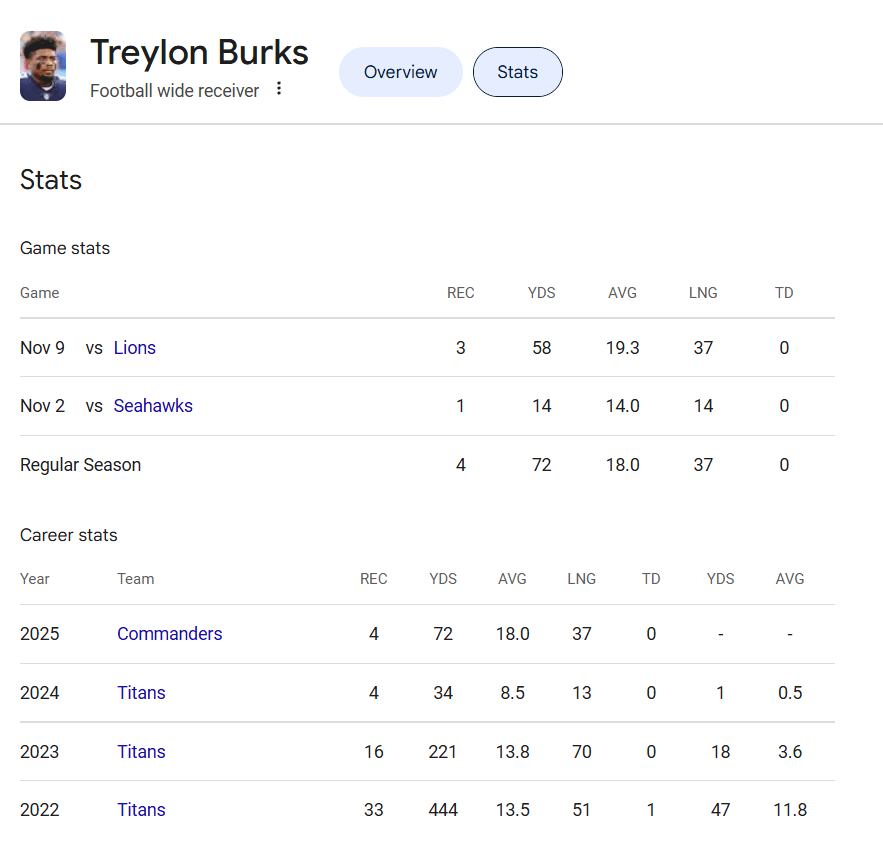The width and height of the screenshot is (883, 852).
Task: Click the Career stats section heading
Action: pyautogui.click(x=69, y=535)
